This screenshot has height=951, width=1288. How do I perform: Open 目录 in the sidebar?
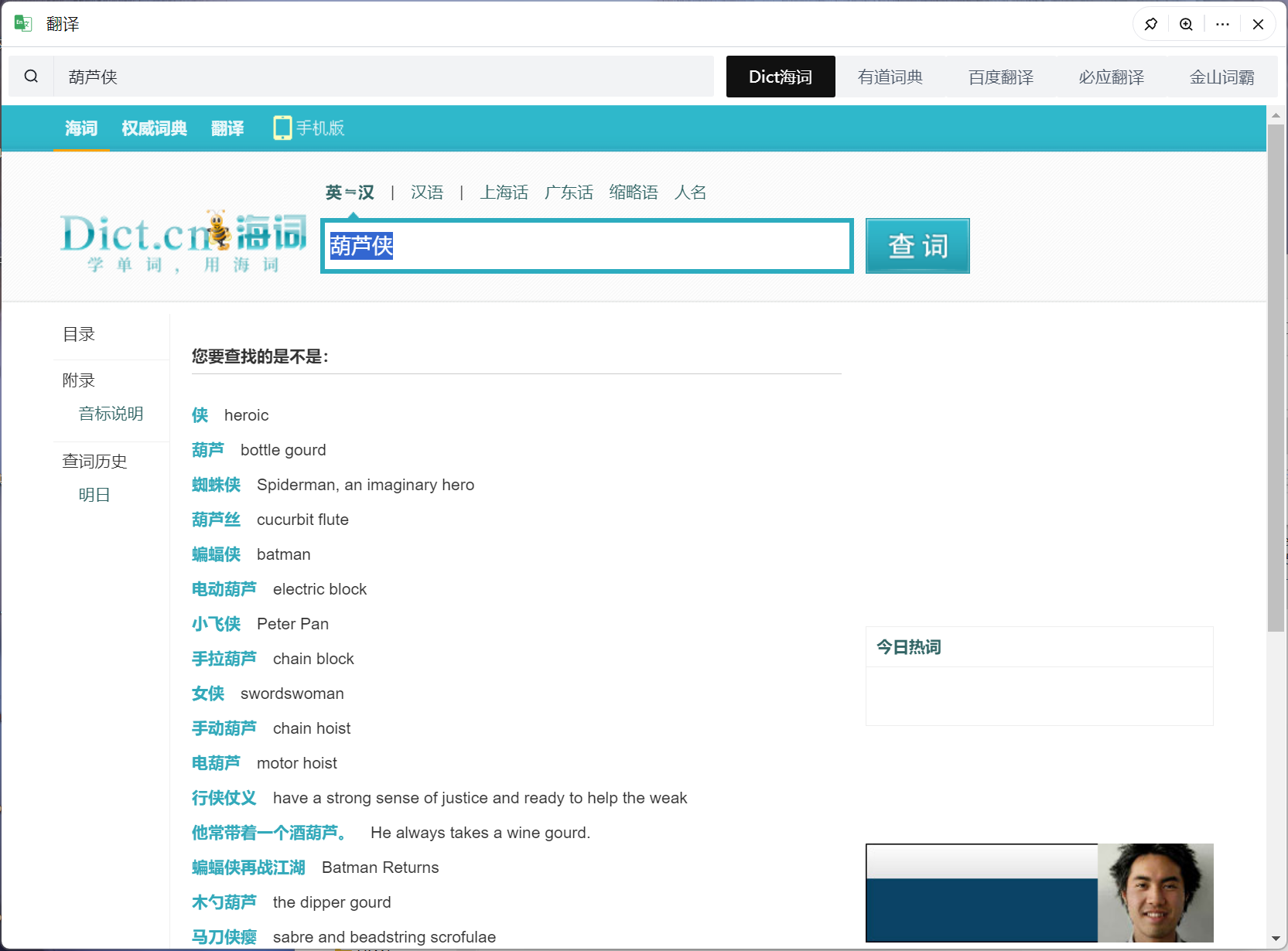tap(79, 334)
